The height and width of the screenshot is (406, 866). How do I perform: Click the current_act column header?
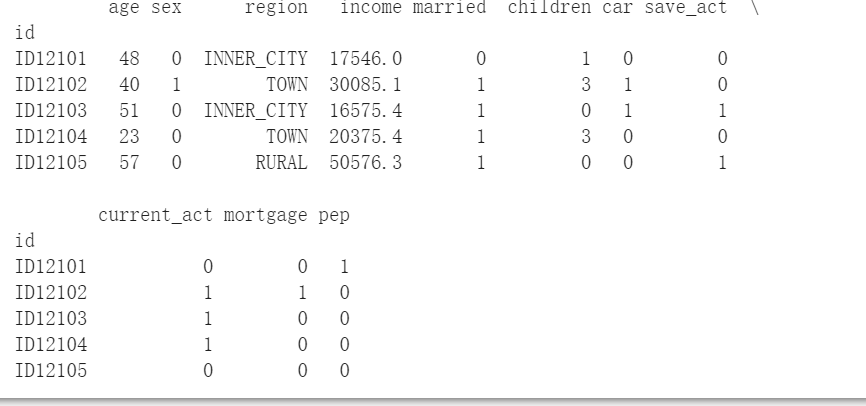click(155, 215)
